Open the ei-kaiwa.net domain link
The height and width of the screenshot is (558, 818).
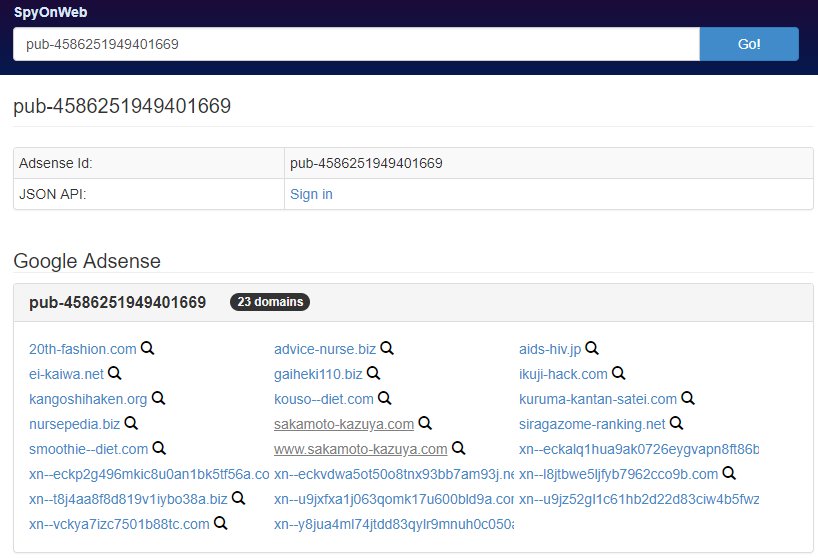[x=66, y=374]
